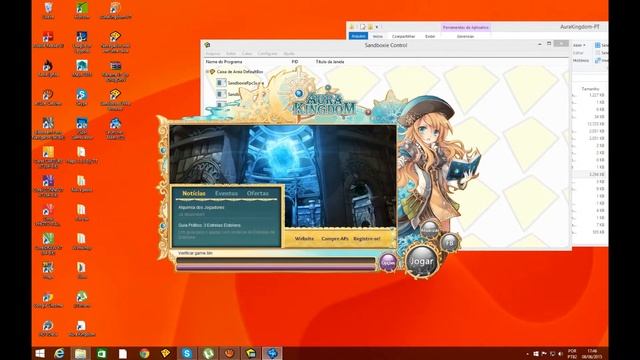Viewport: 640px width, 360px height.
Task: Minimize the Sandboxie Control window
Action: (540, 44)
